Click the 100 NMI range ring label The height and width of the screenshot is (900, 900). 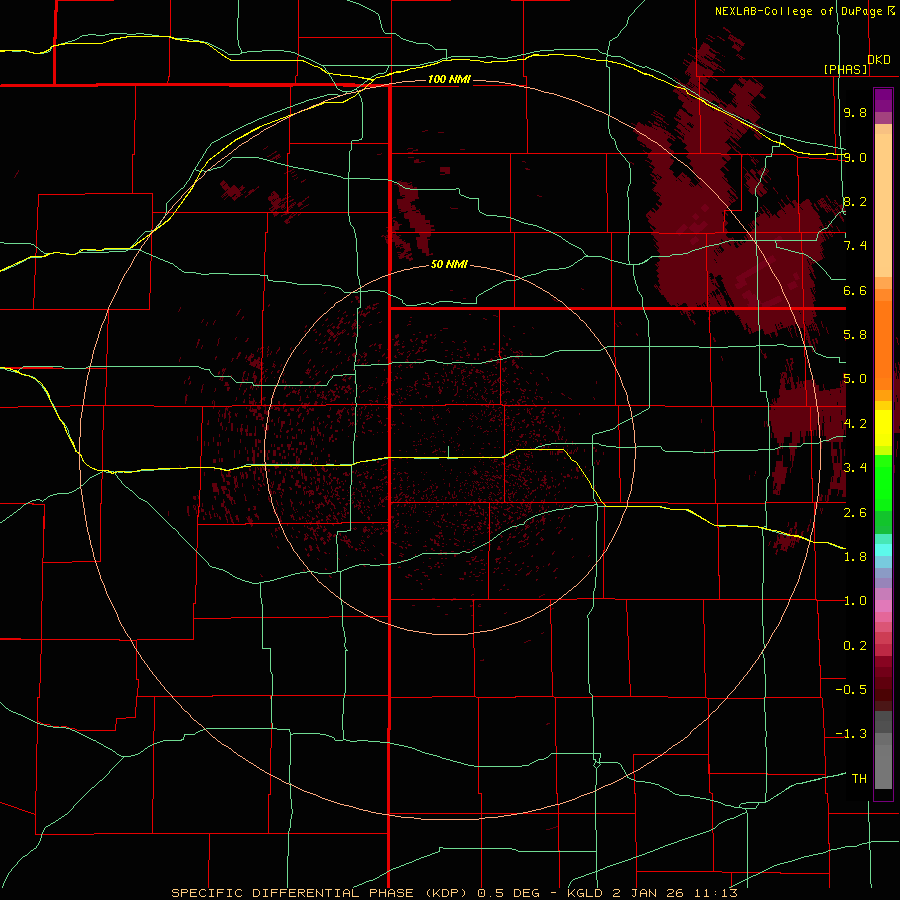[x=449, y=79]
